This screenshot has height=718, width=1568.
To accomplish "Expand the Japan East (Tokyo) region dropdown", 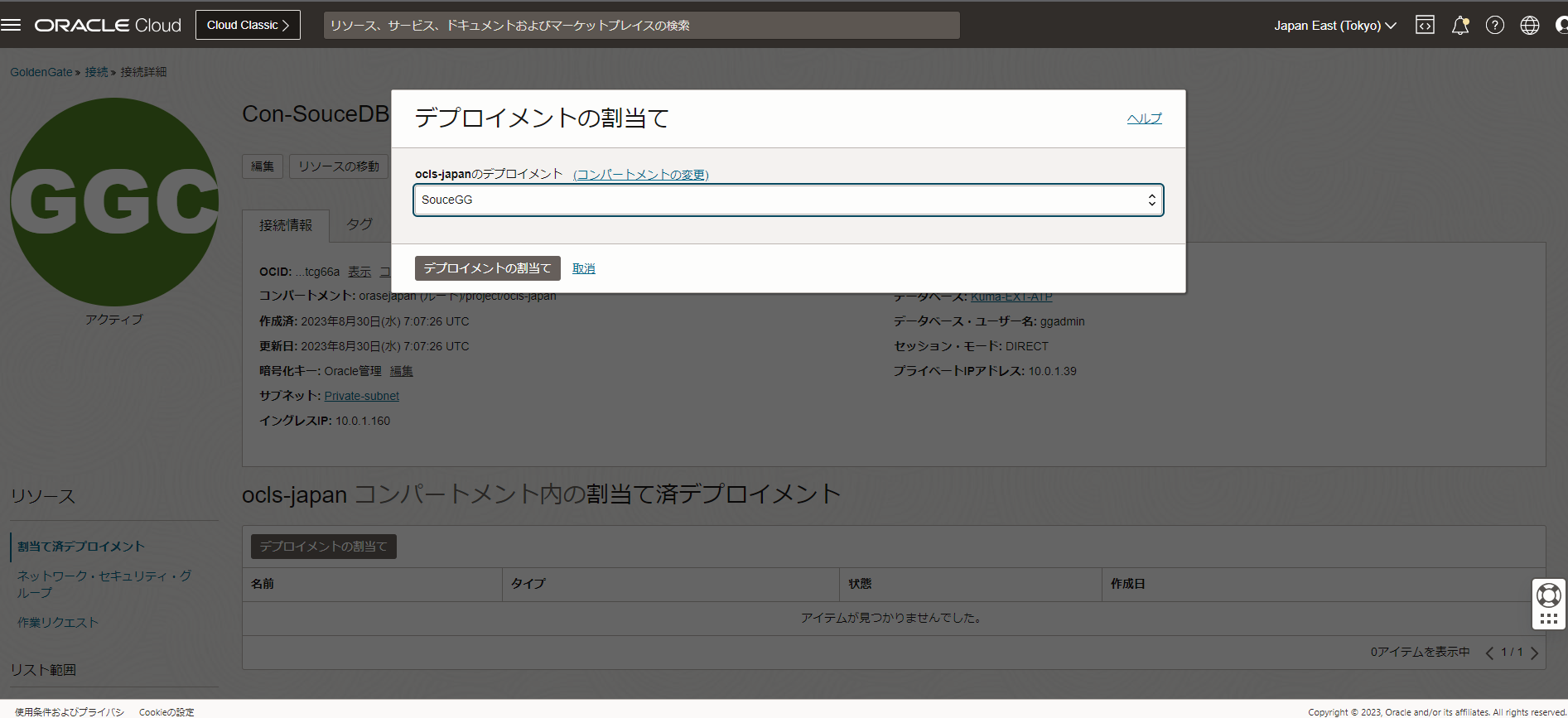I will pos(1334,26).
